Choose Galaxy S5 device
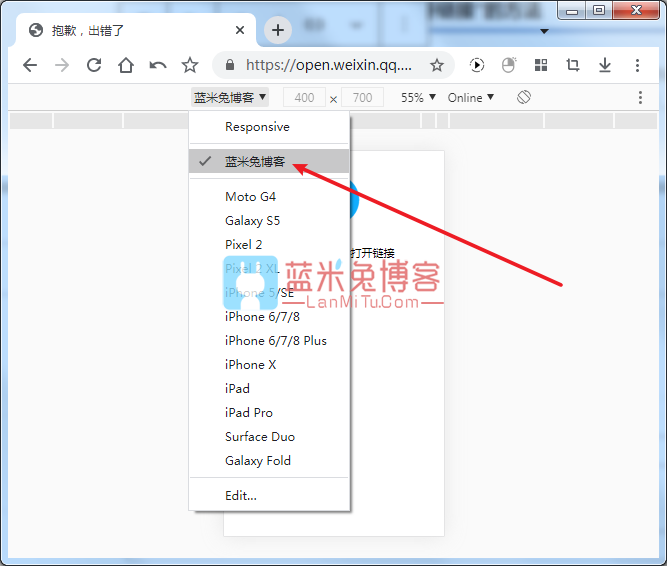Image resolution: width=667 pixels, height=566 pixels. [269, 221]
